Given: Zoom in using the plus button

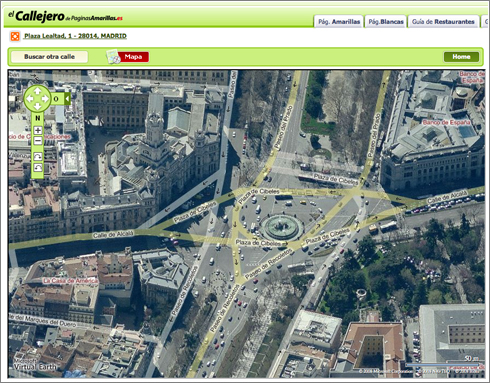Looking at the screenshot, I should [38, 130].
